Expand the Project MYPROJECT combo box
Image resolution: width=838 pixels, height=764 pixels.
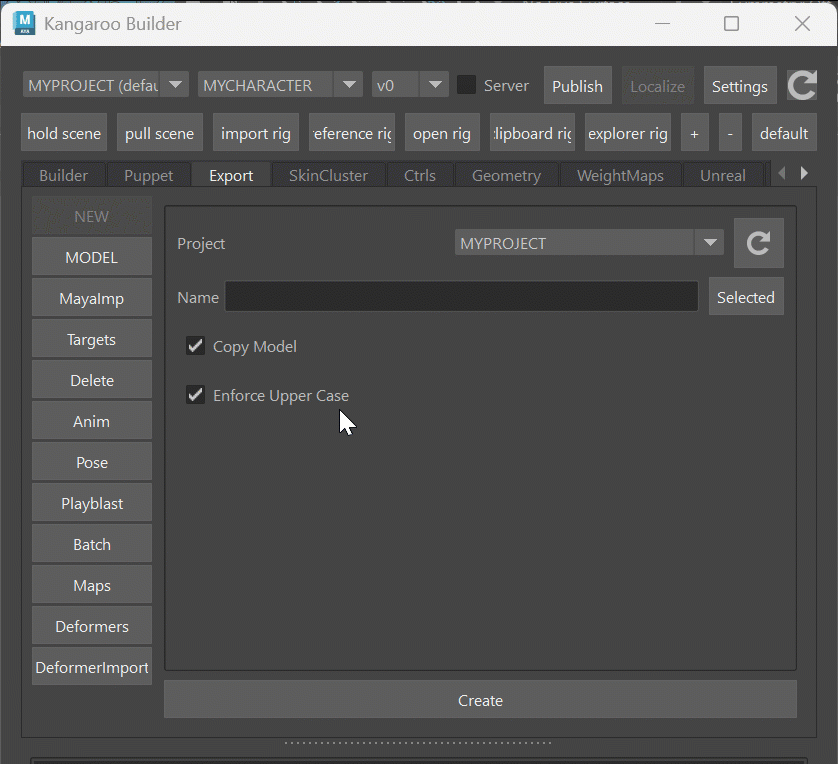pos(589,243)
